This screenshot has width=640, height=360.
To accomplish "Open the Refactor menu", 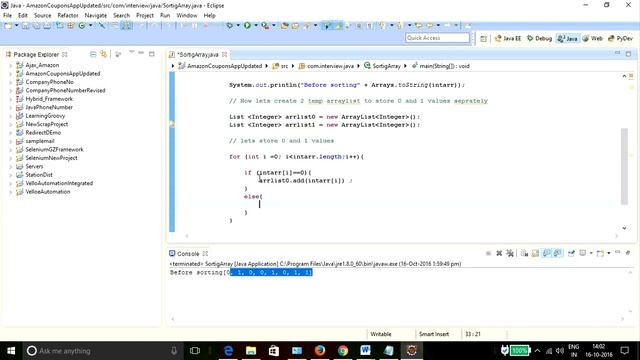I will [x=68, y=16].
